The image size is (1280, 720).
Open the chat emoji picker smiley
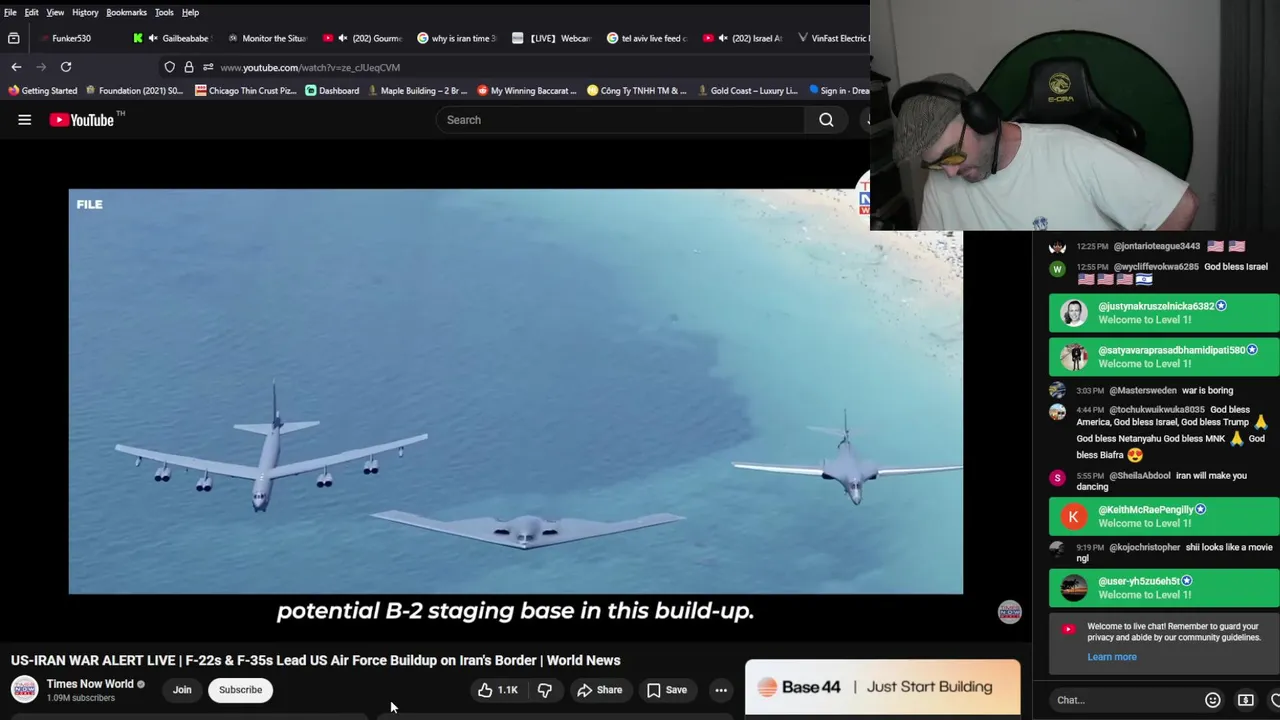[1212, 700]
